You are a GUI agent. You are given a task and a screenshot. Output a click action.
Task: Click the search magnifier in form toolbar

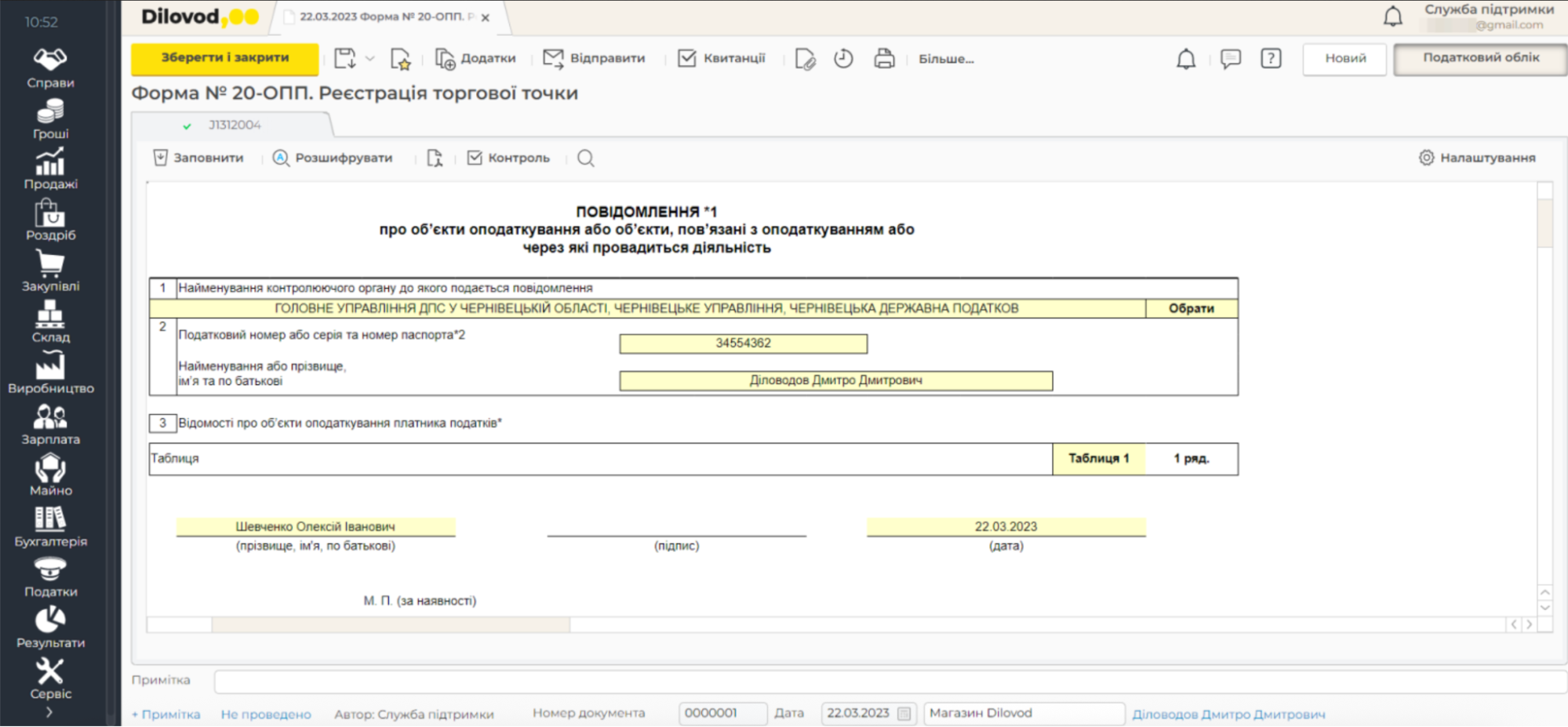(585, 158)
